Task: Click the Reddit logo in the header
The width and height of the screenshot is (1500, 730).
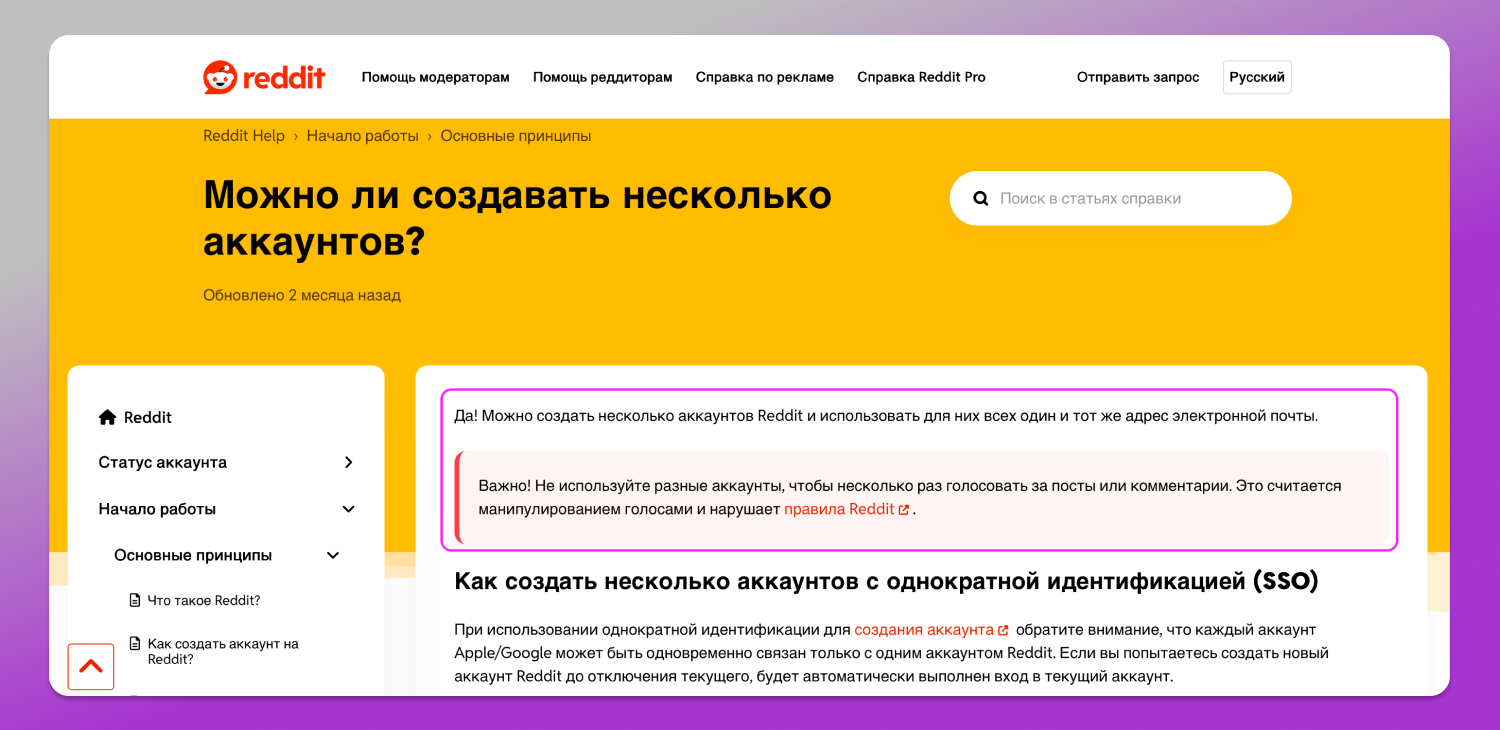Action: point(264,77)
